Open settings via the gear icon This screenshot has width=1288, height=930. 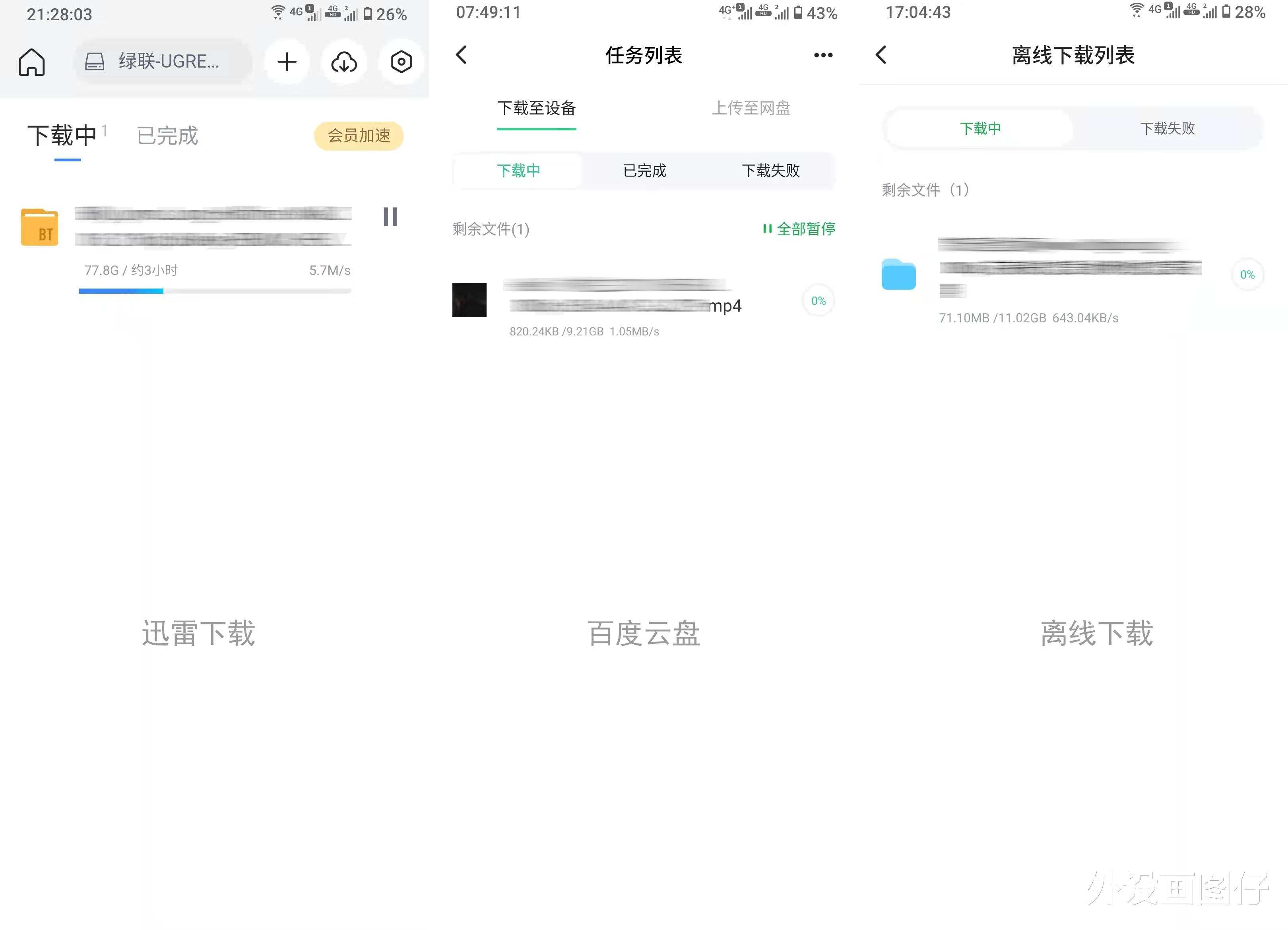tap(401, 62)
